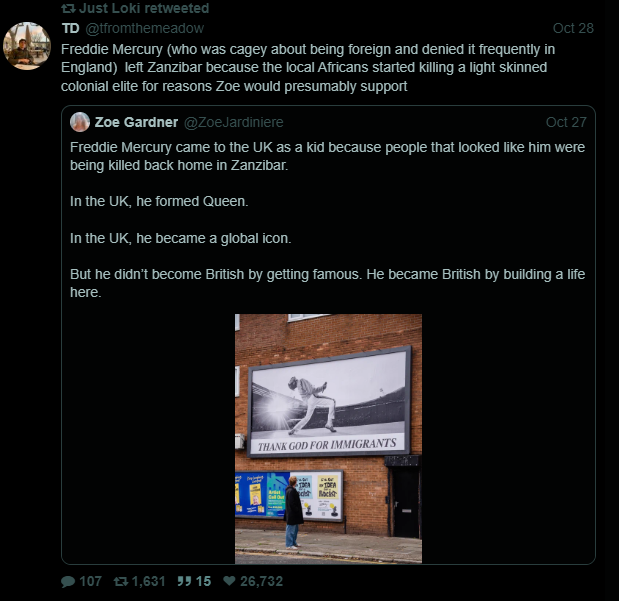View the 15 quote tweets count

[203, 581]
